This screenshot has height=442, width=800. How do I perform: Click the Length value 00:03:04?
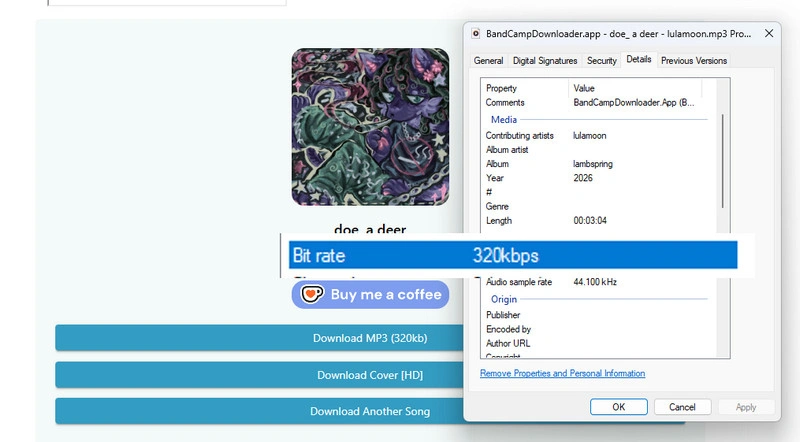point(590,220)
